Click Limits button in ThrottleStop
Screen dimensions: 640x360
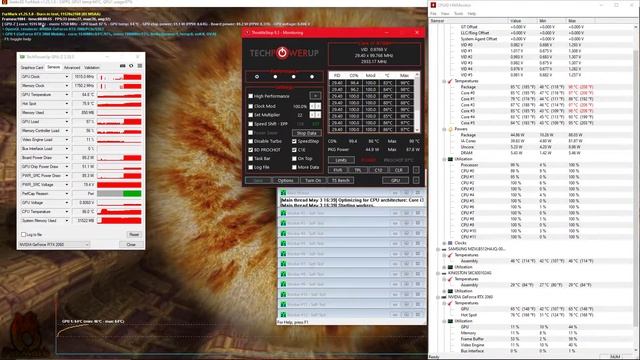[x=341, y=160]
